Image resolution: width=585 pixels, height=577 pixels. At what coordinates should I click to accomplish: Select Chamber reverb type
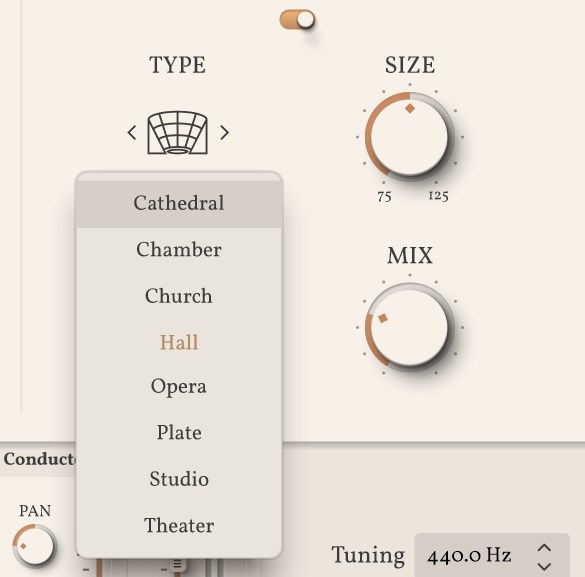click(x=179, y=250)
